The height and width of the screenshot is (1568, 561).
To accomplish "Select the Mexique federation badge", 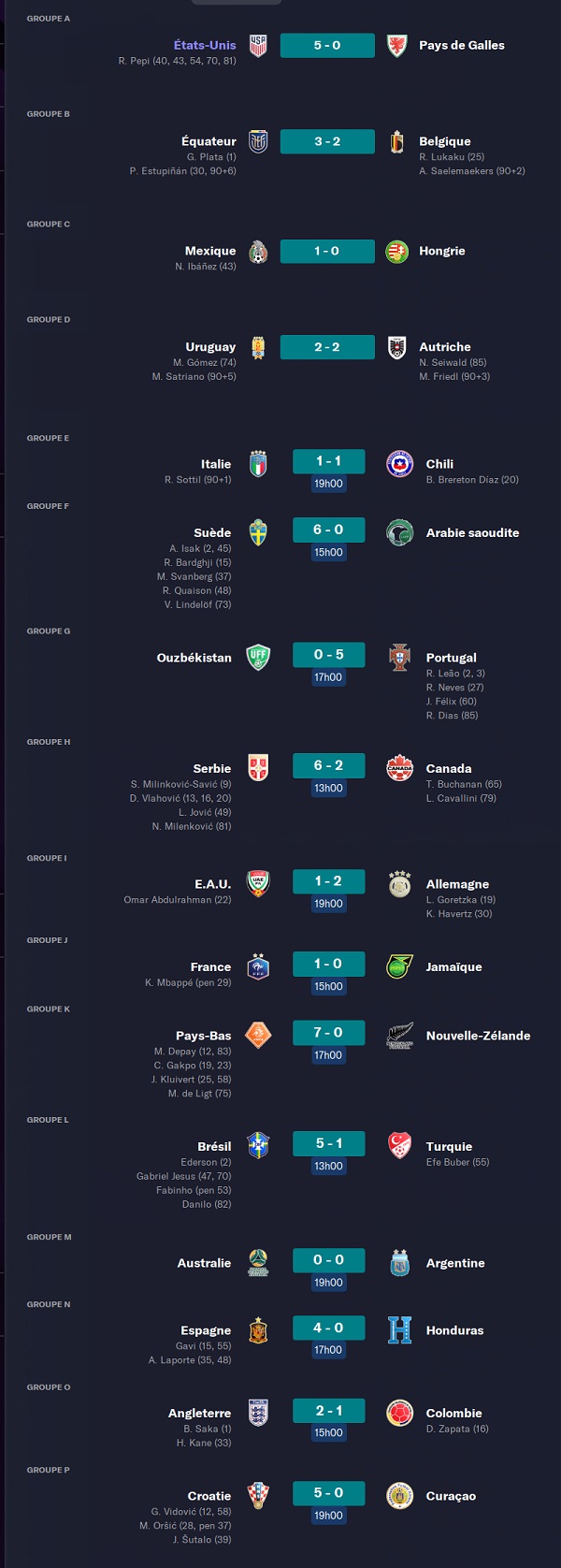I will coord(258,252).
